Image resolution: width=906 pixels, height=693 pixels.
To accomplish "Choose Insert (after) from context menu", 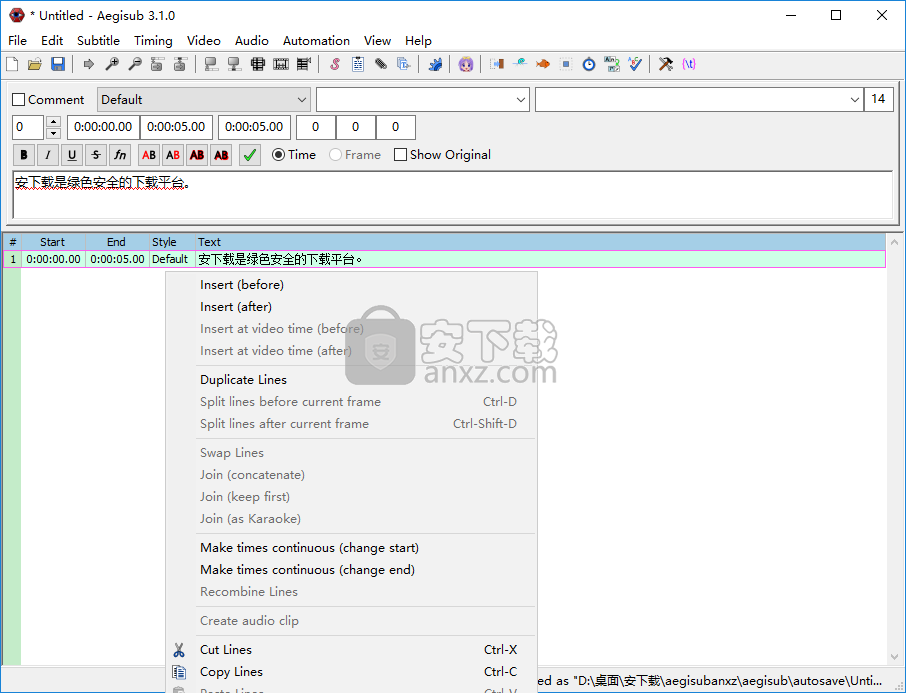I will 352,307.
